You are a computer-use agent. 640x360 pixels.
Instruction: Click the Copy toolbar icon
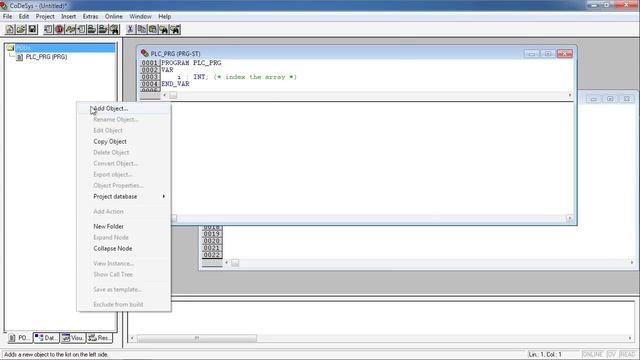click(141, 29)
